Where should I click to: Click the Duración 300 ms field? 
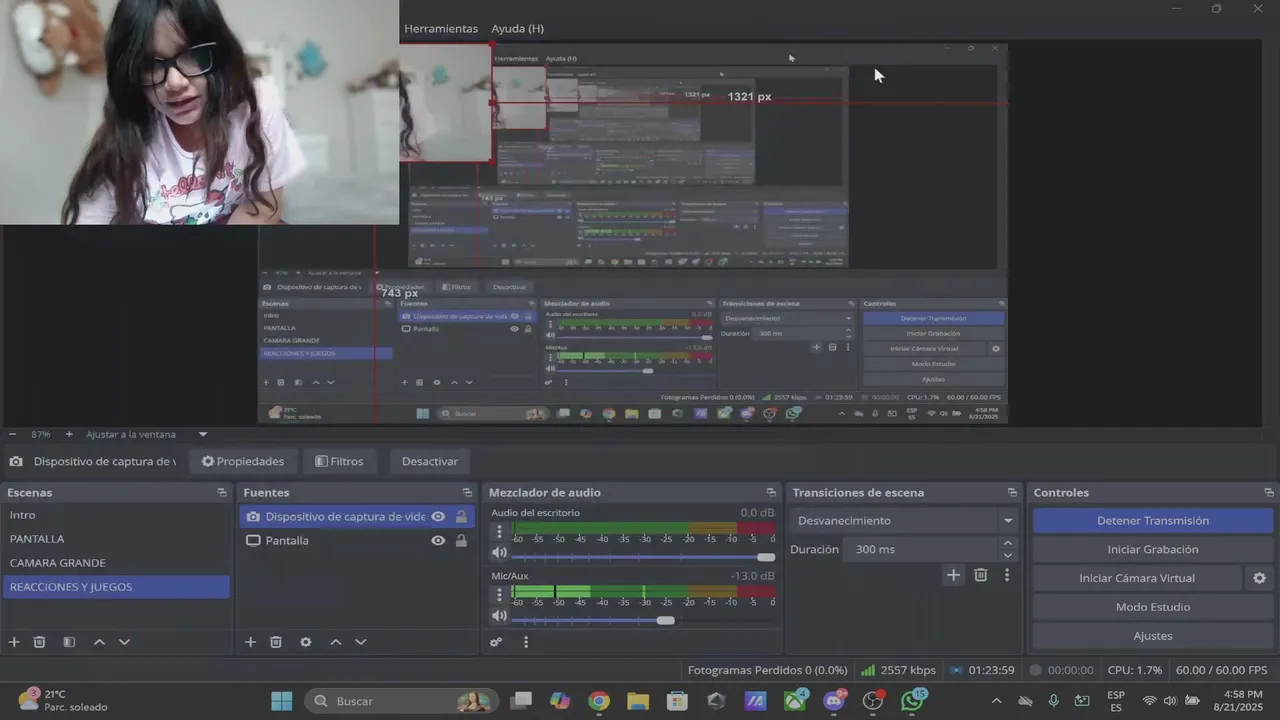(x=920, y=550)
